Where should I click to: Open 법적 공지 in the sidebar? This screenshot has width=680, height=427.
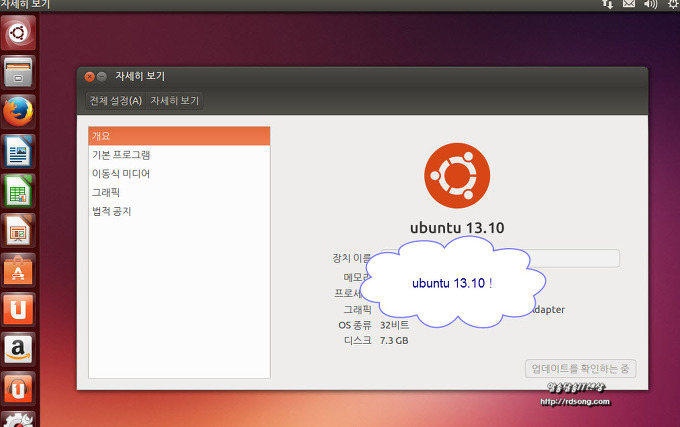click(x=179, y=211)
